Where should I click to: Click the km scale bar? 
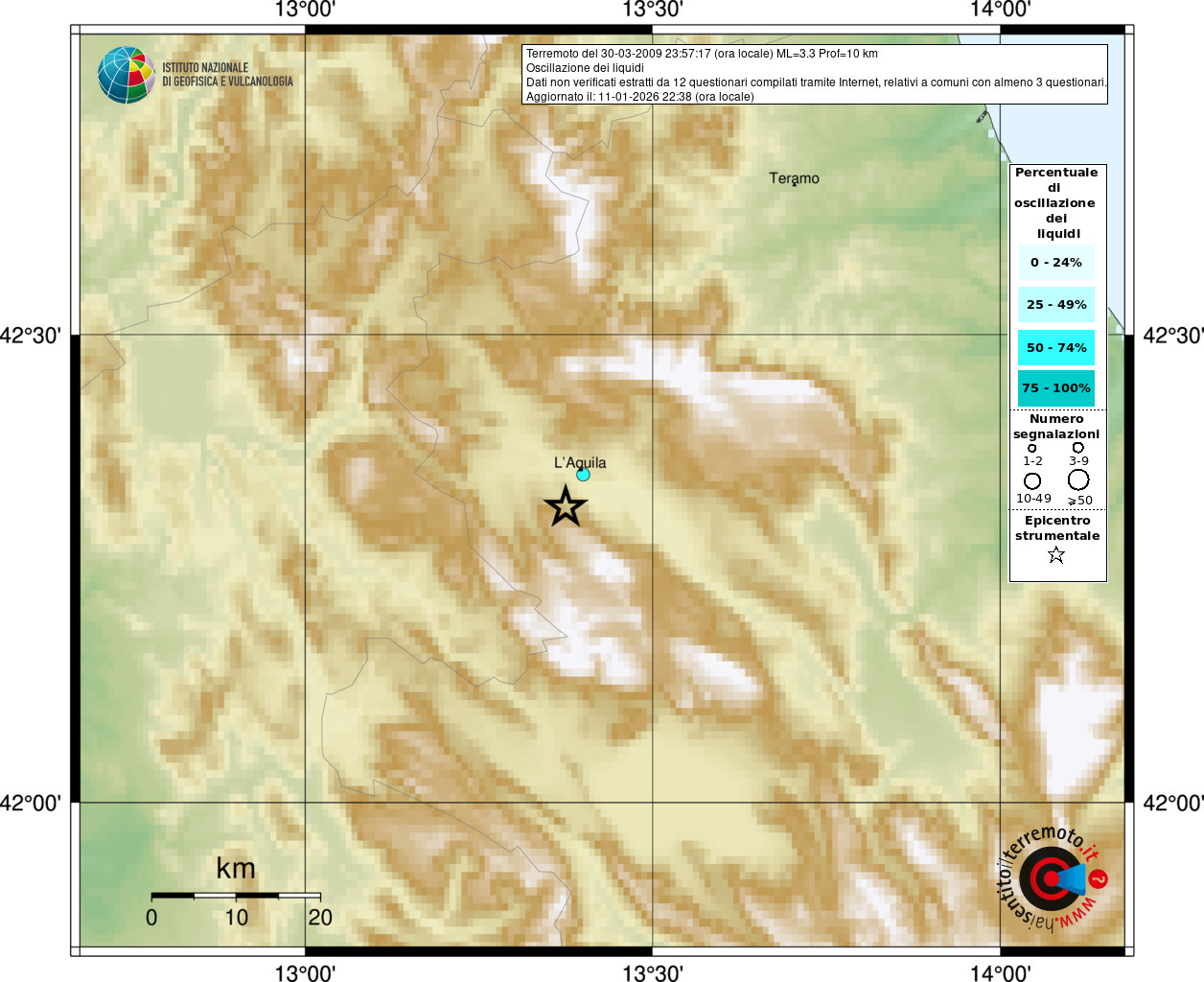point(236,896)
